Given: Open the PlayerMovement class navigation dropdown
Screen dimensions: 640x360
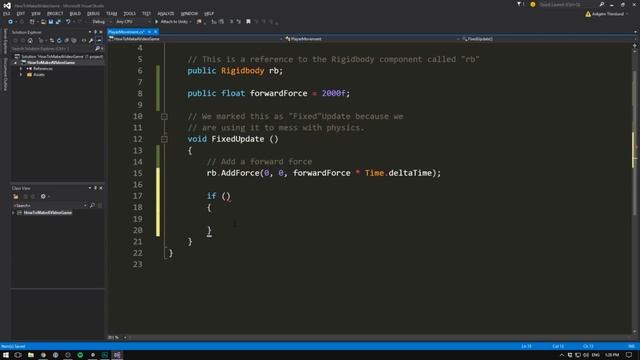Looking at the screenshot, I should 372,39.
